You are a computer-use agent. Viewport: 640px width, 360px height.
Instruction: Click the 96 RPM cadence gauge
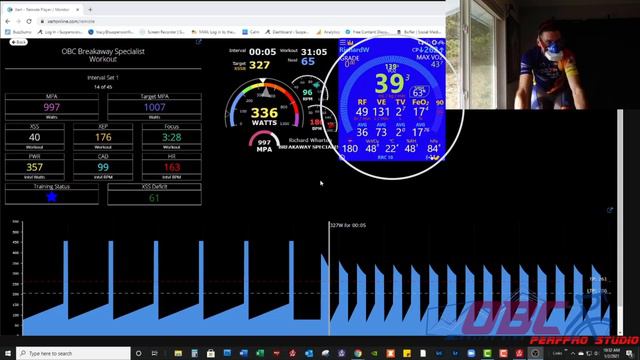tap(309, 92)
